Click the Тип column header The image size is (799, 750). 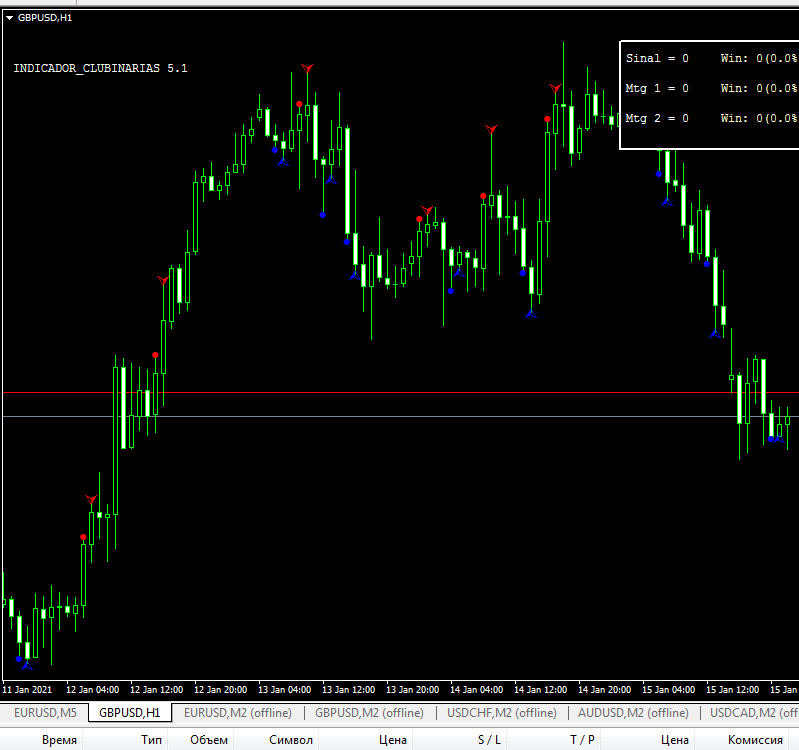point(151,740)
